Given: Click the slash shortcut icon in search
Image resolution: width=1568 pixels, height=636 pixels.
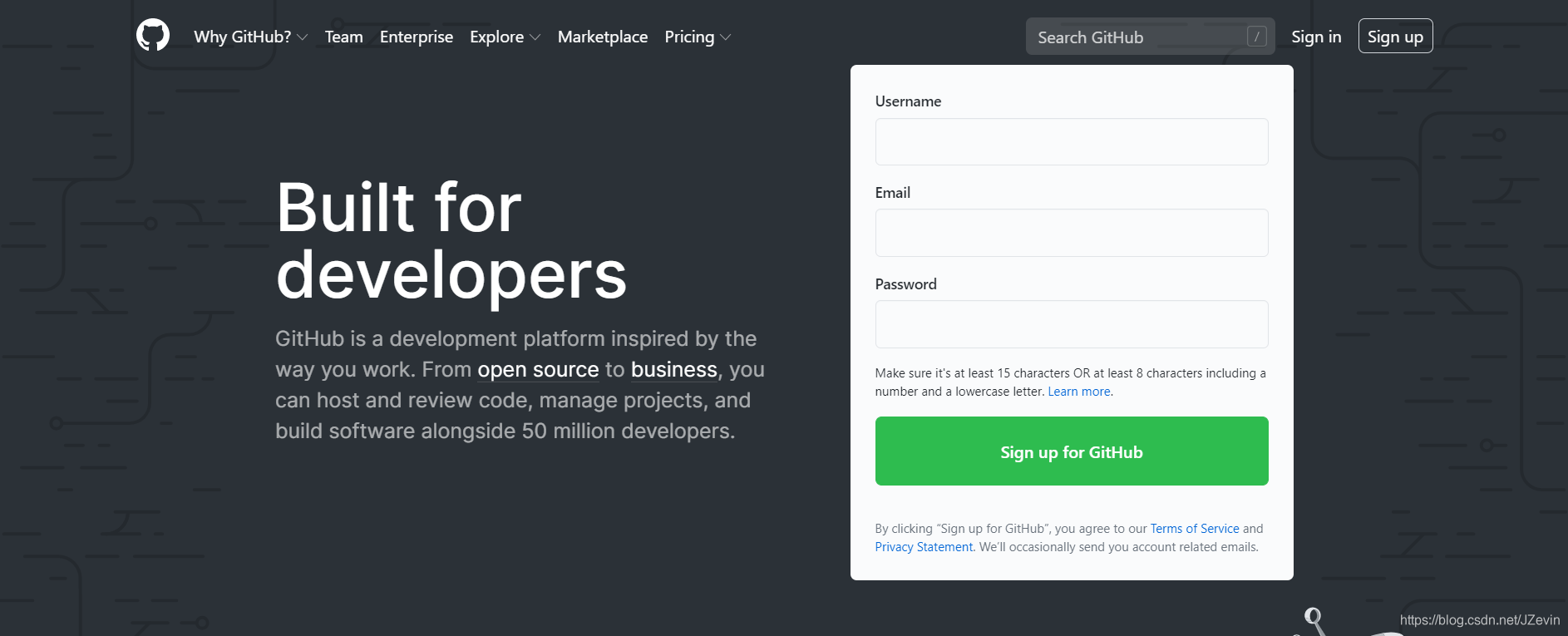Looking at the screenshot, I should click(x=1256, y=37).
